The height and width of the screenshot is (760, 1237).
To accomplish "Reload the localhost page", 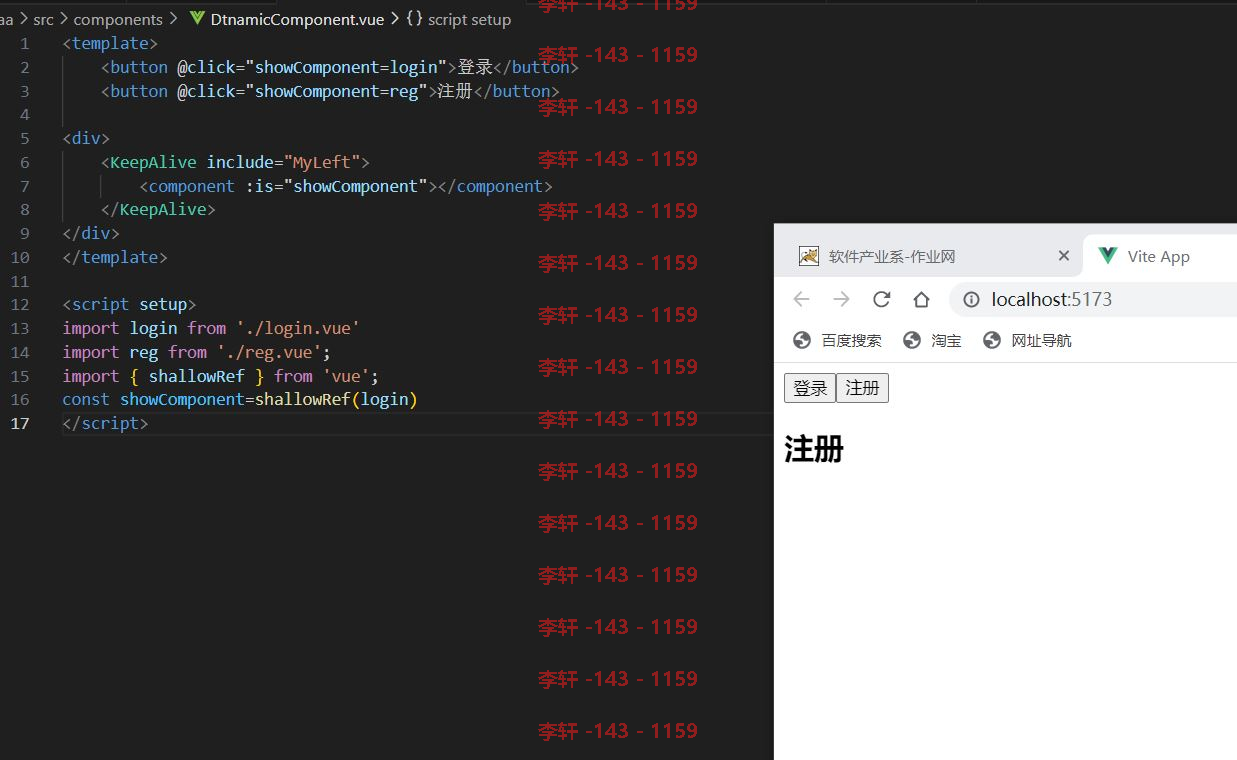I will (x=881, y=299).
